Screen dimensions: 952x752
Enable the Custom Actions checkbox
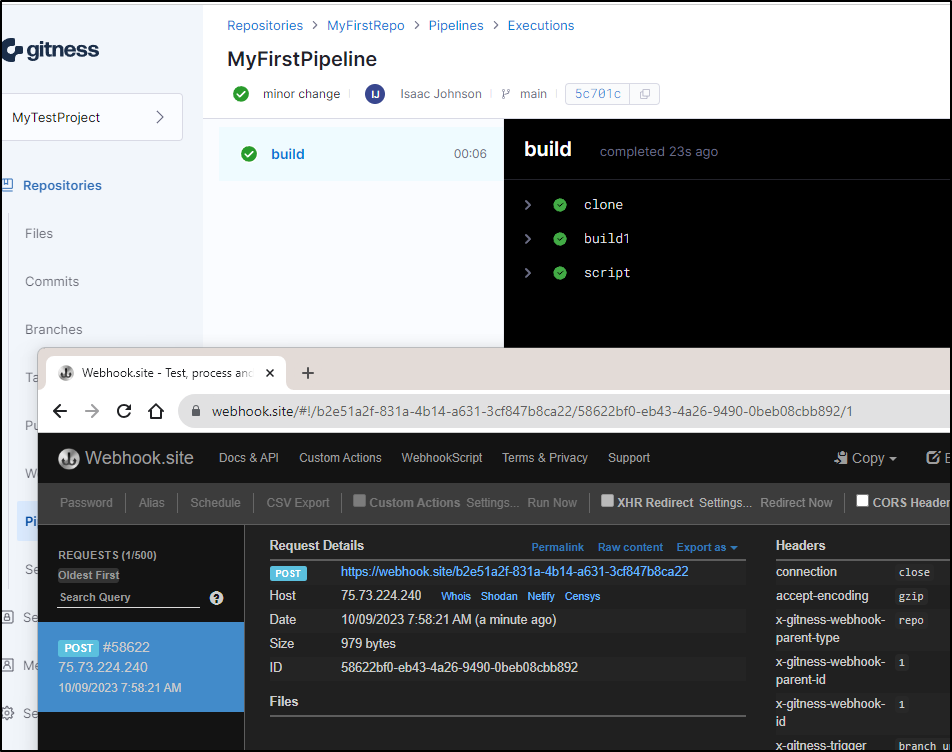click(359, 501)
